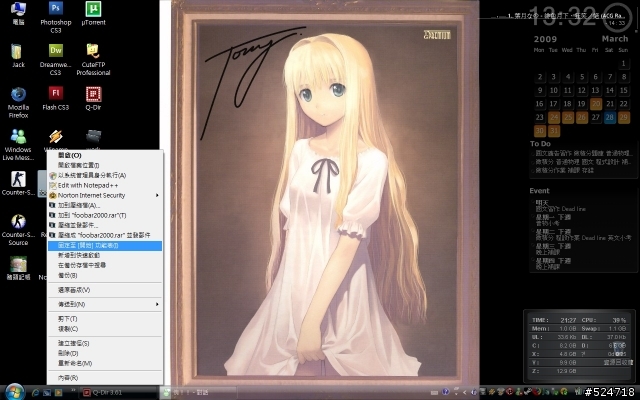Click the blue help icon in system tray
The image size is (640, 400).
445,392
